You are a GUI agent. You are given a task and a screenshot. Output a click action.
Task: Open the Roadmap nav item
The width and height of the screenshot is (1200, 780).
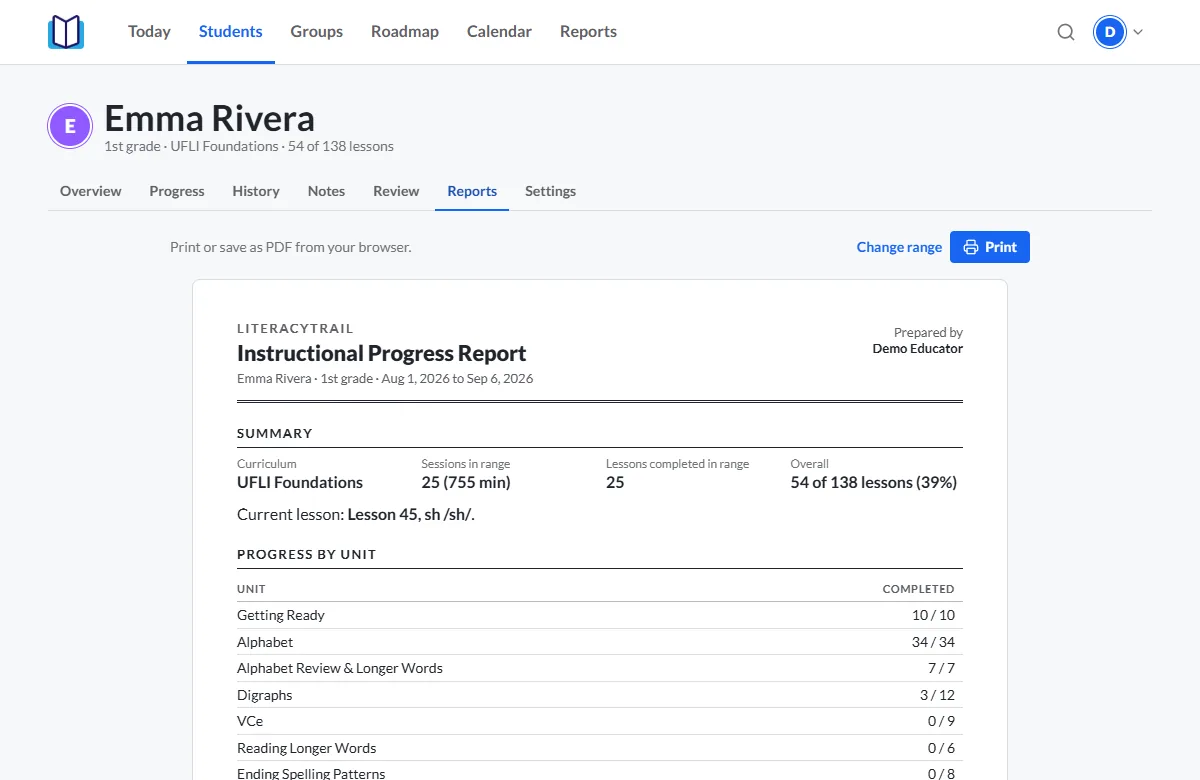(405, 32)
